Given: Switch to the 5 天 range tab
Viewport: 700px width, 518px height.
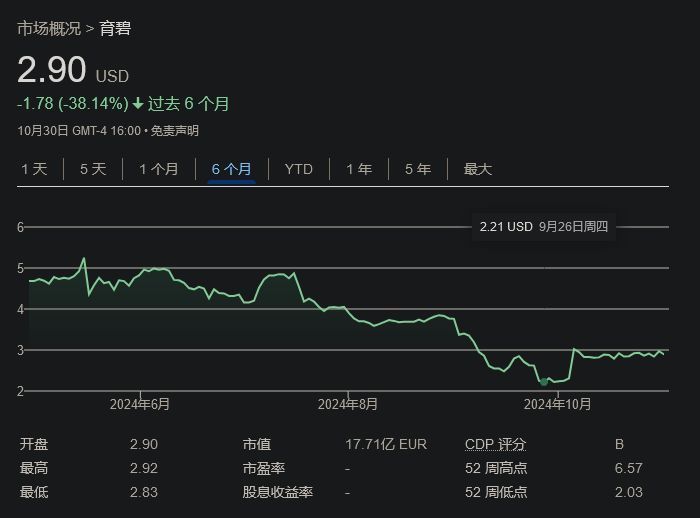Looking at the screenshot, I should [x=93, y=169].
